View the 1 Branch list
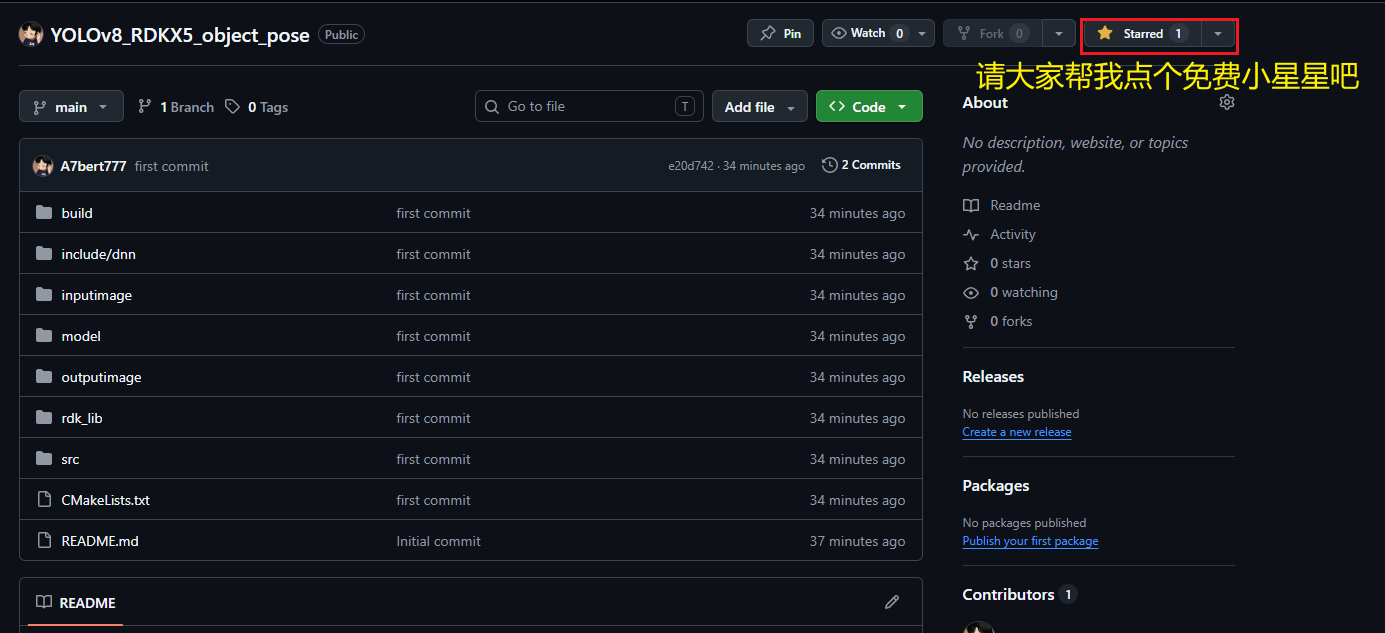1385x633 pixels. [176, 107]
